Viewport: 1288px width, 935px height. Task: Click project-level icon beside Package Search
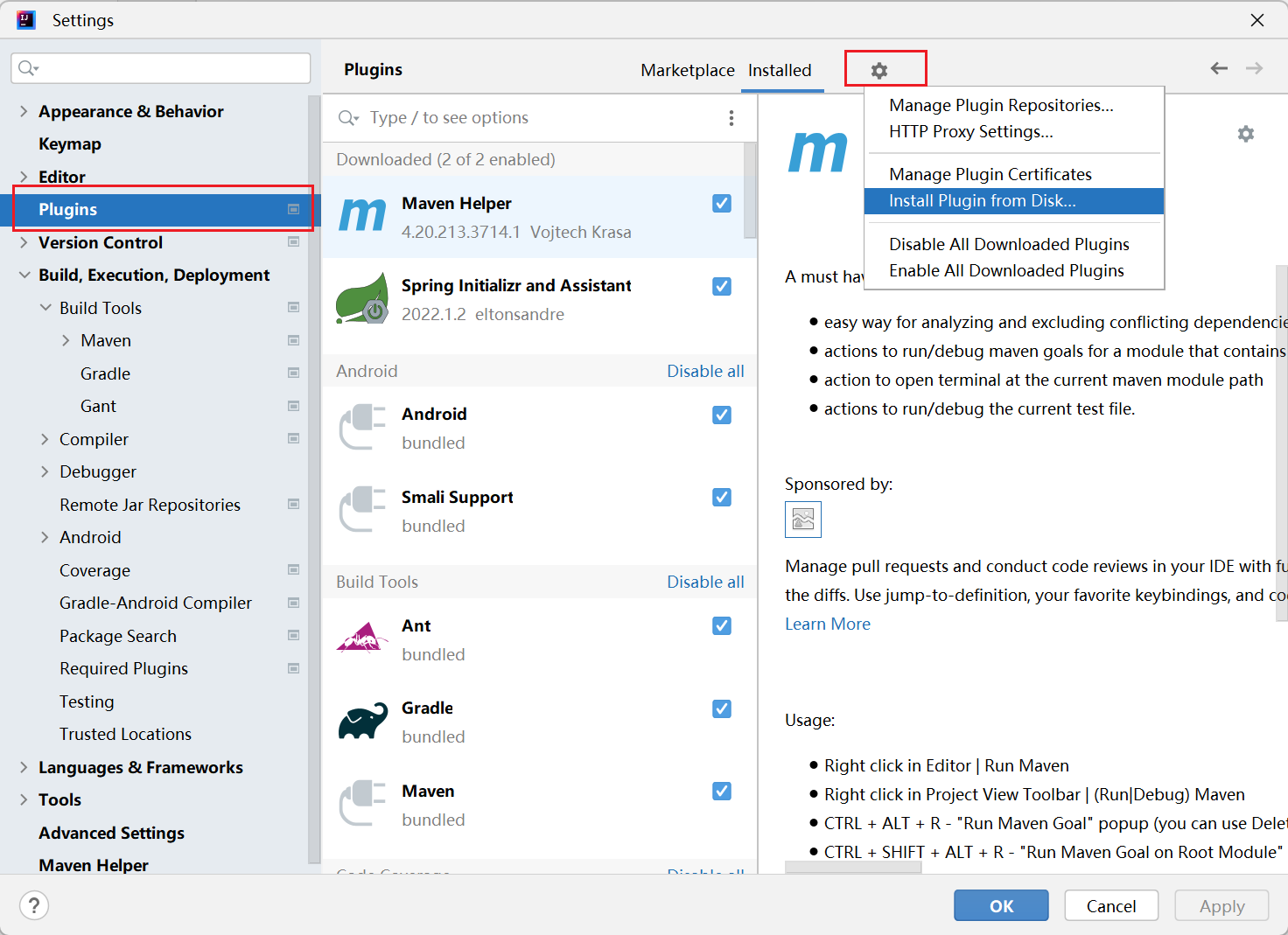[294, 636]
